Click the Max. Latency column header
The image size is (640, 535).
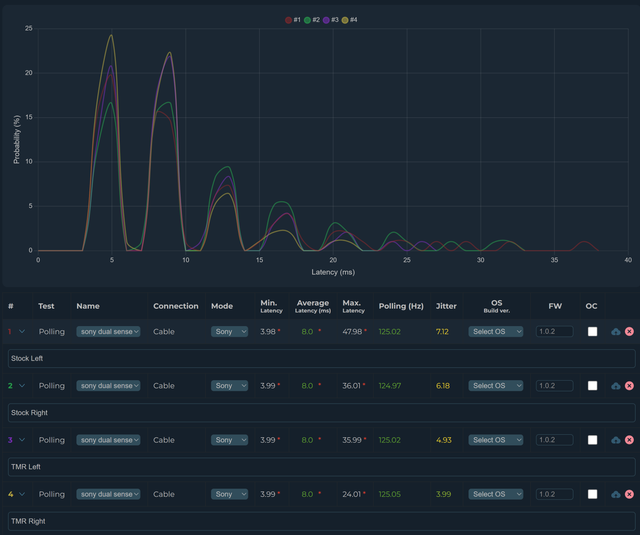coord(353,306)
